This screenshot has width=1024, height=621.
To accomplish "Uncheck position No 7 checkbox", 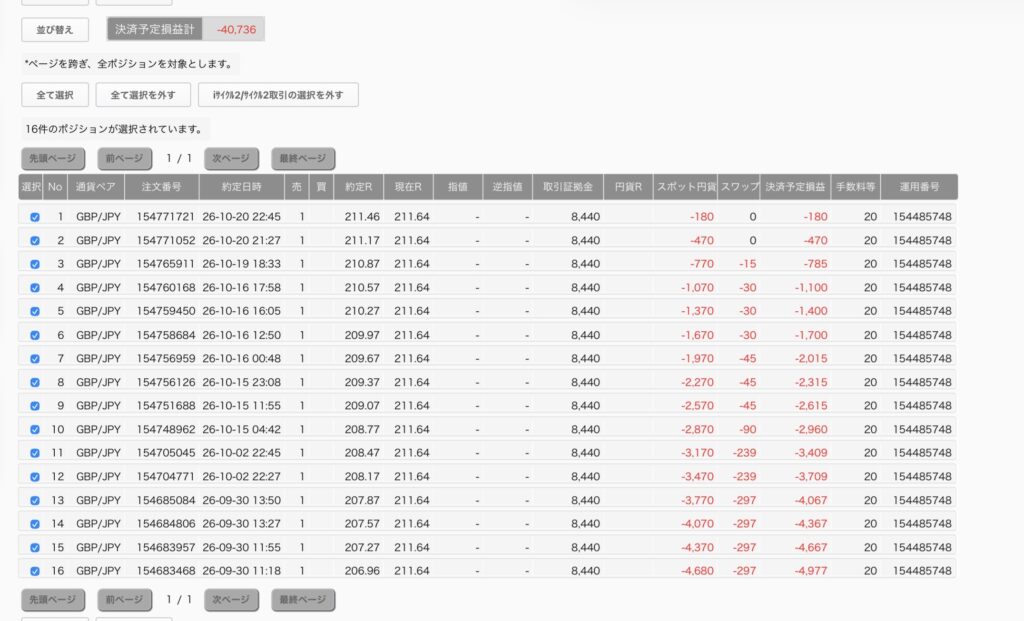I will click(x=35, y=358).
